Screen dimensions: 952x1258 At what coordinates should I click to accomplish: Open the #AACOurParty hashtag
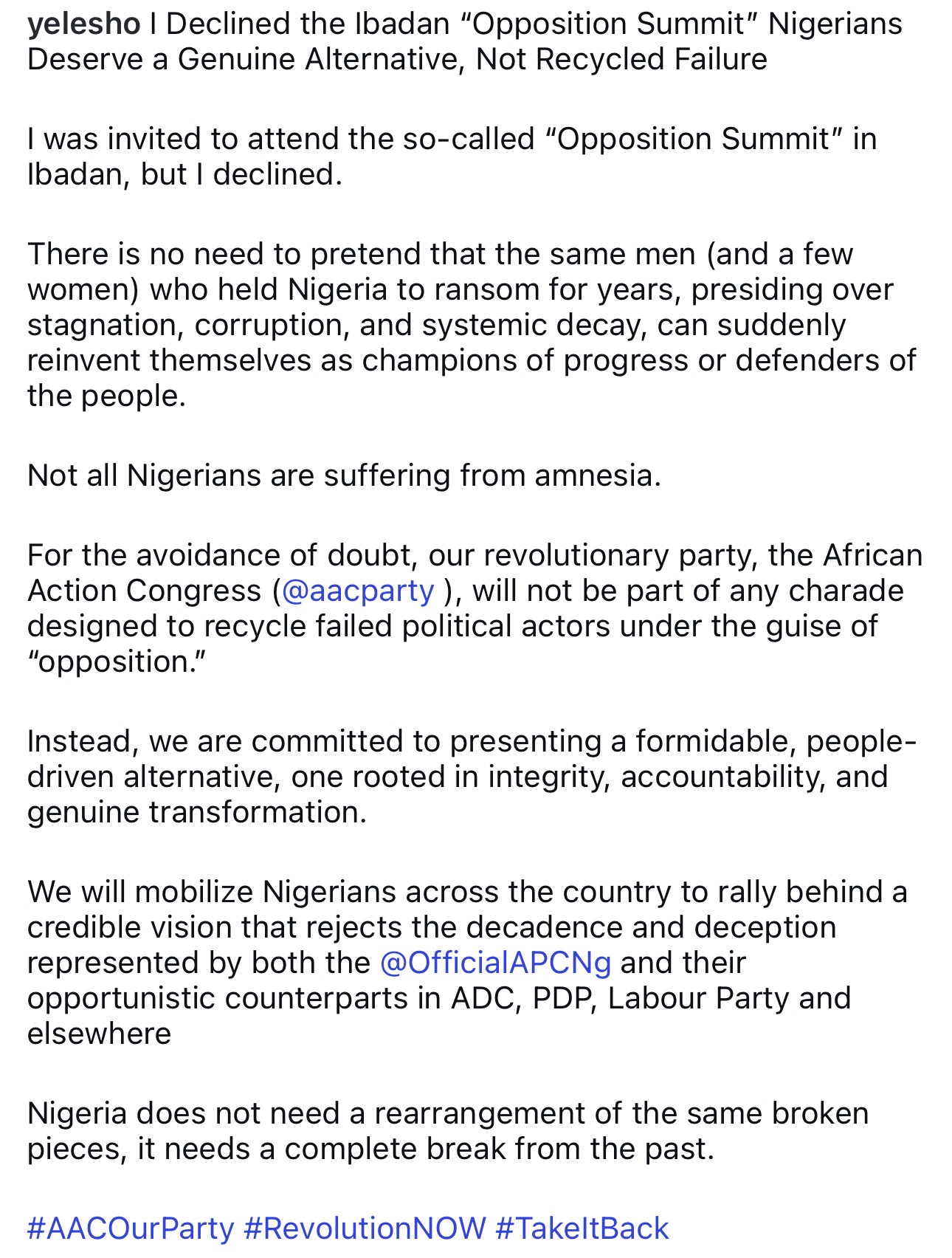tap(131, 1228)
